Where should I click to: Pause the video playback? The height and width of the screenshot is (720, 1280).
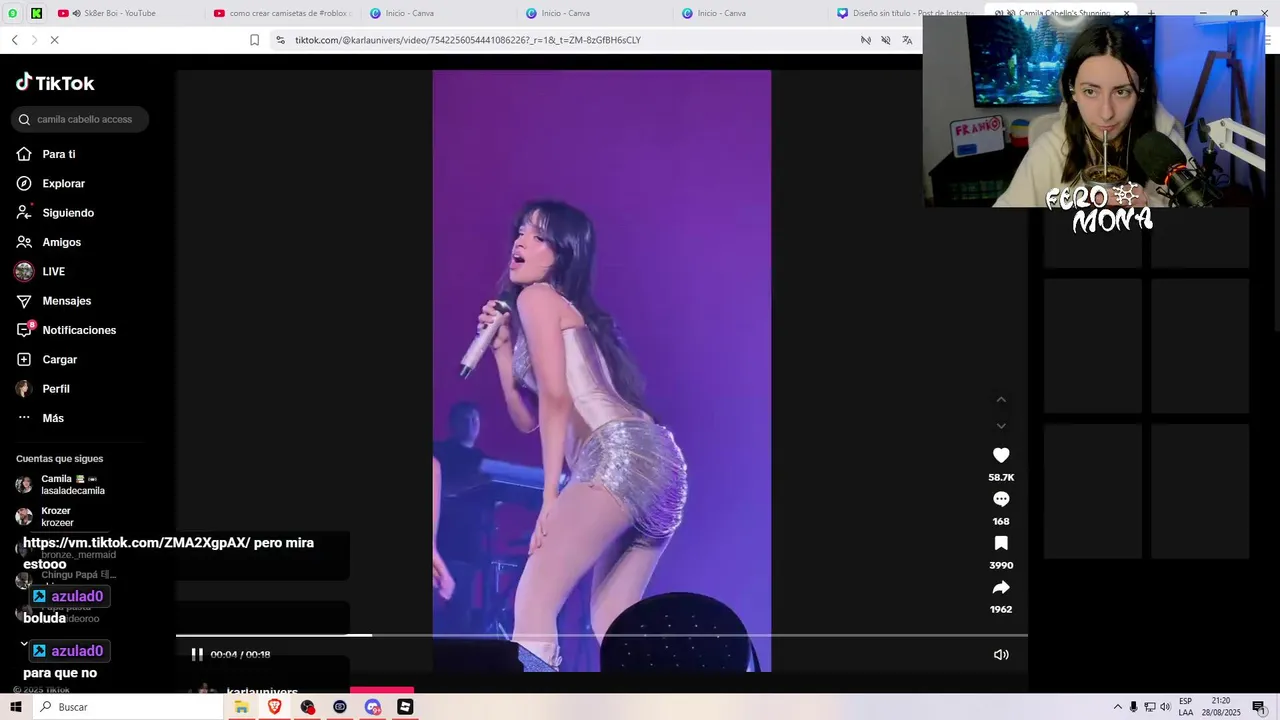(197, 654)
